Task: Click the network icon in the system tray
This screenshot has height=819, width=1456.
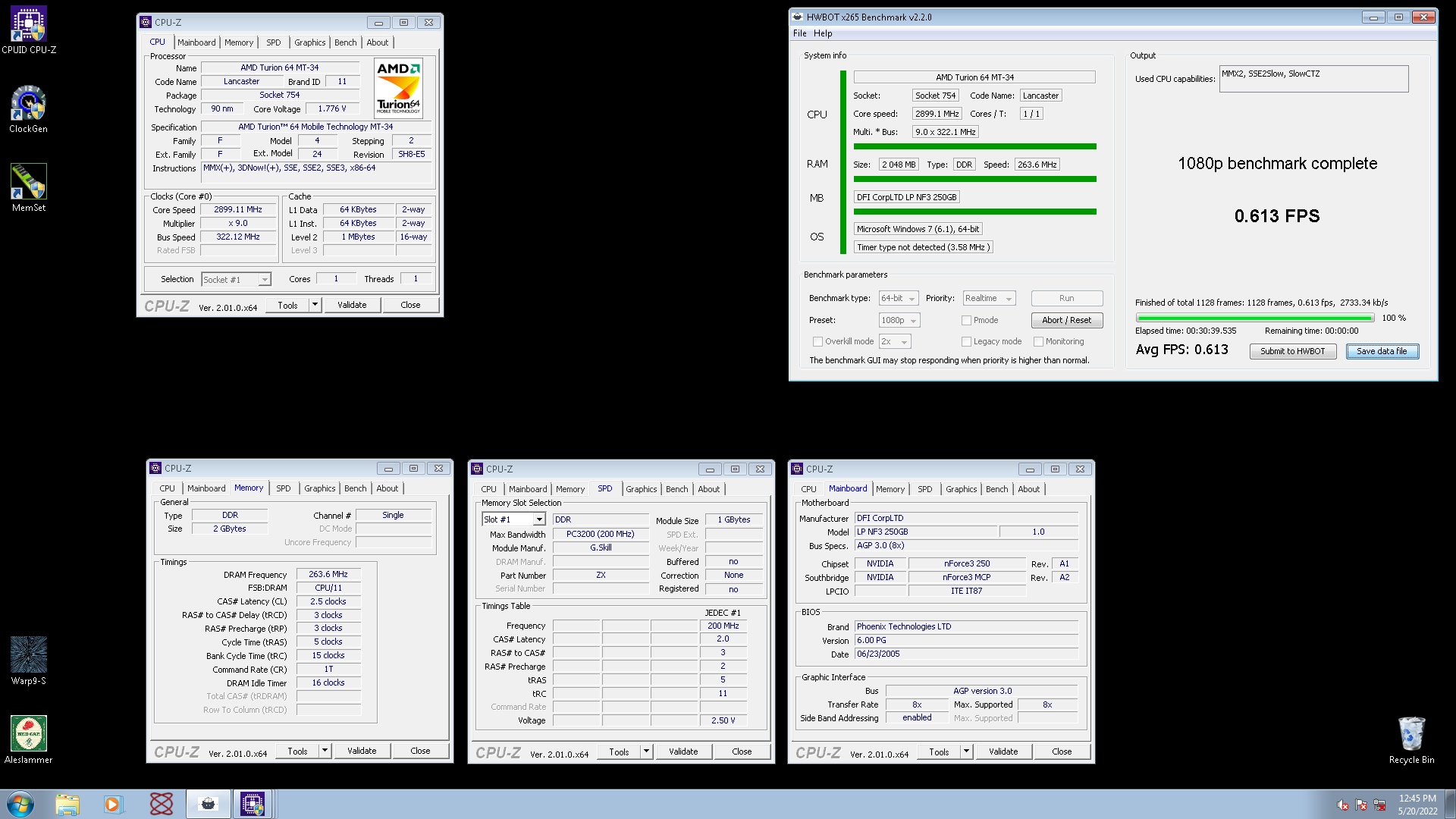Action: tap(1379, 805)
